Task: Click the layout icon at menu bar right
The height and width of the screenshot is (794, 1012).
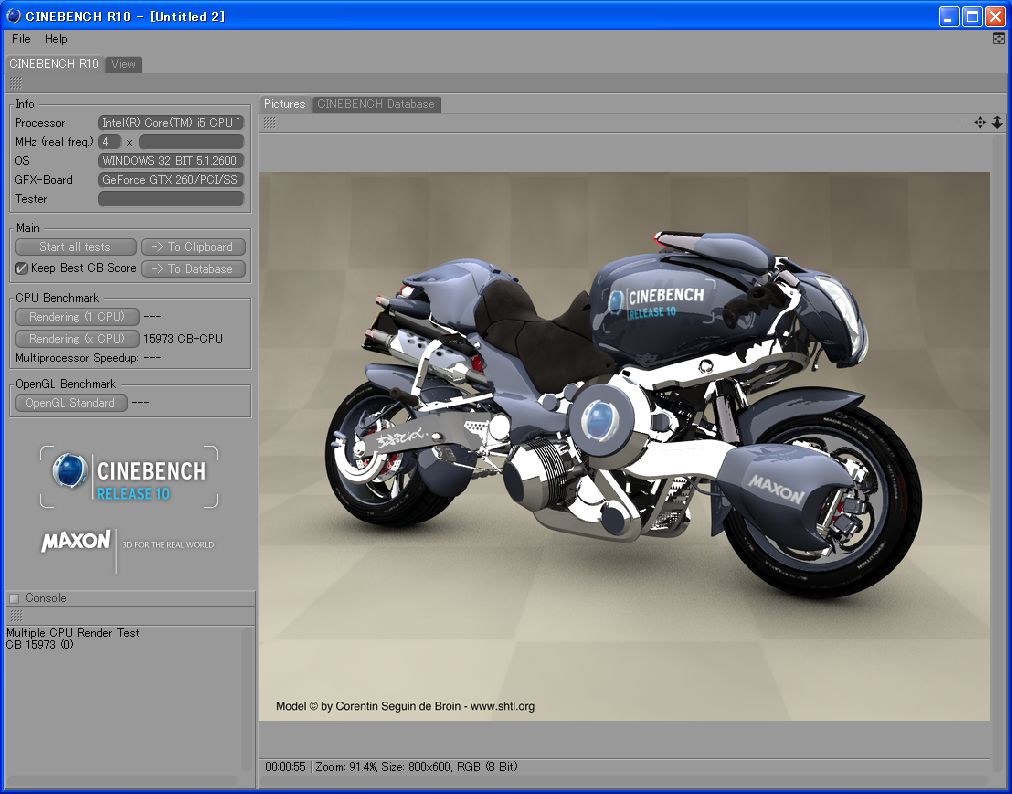Action: (x=998, y=39)
